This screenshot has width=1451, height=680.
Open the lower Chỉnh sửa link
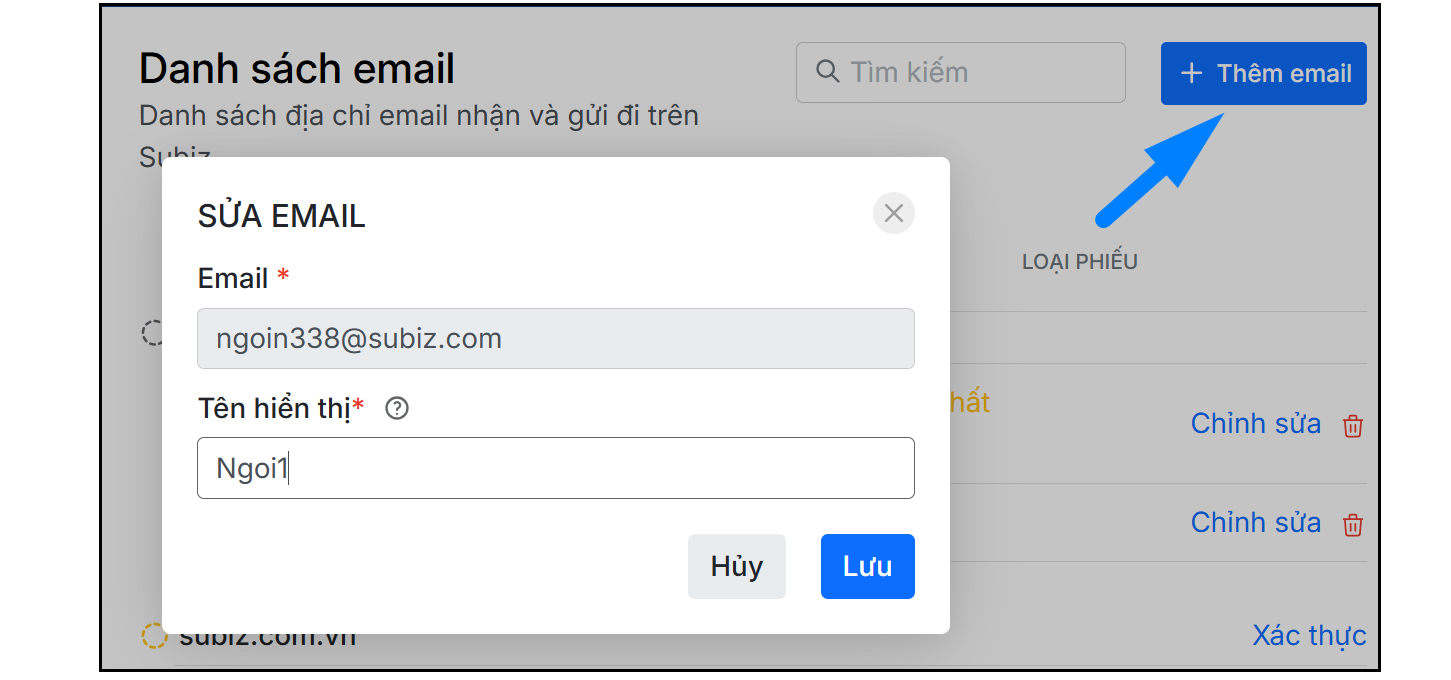tap(1255, 523)
